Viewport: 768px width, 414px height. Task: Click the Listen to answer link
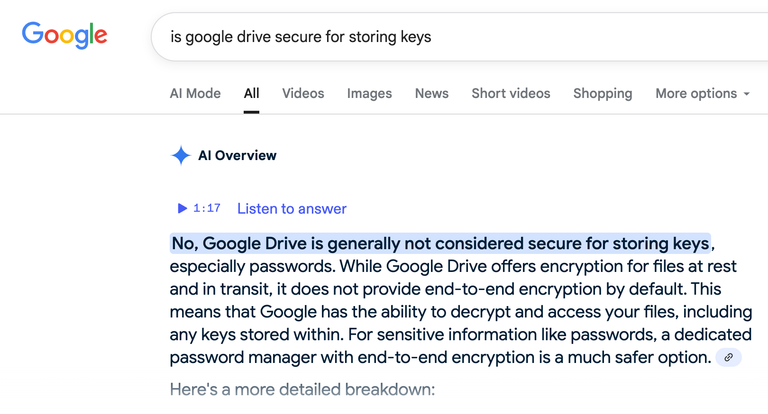tap(291, 209)
